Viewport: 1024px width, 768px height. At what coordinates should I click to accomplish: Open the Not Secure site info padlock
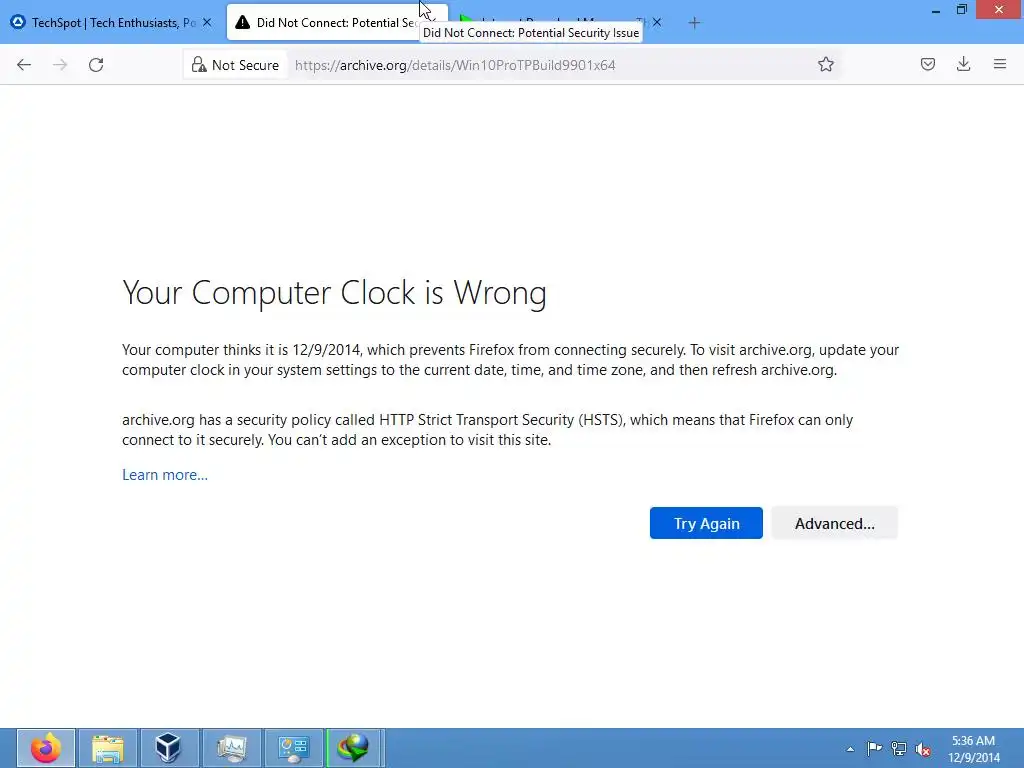pyautogui.click(x=235, y=65)
